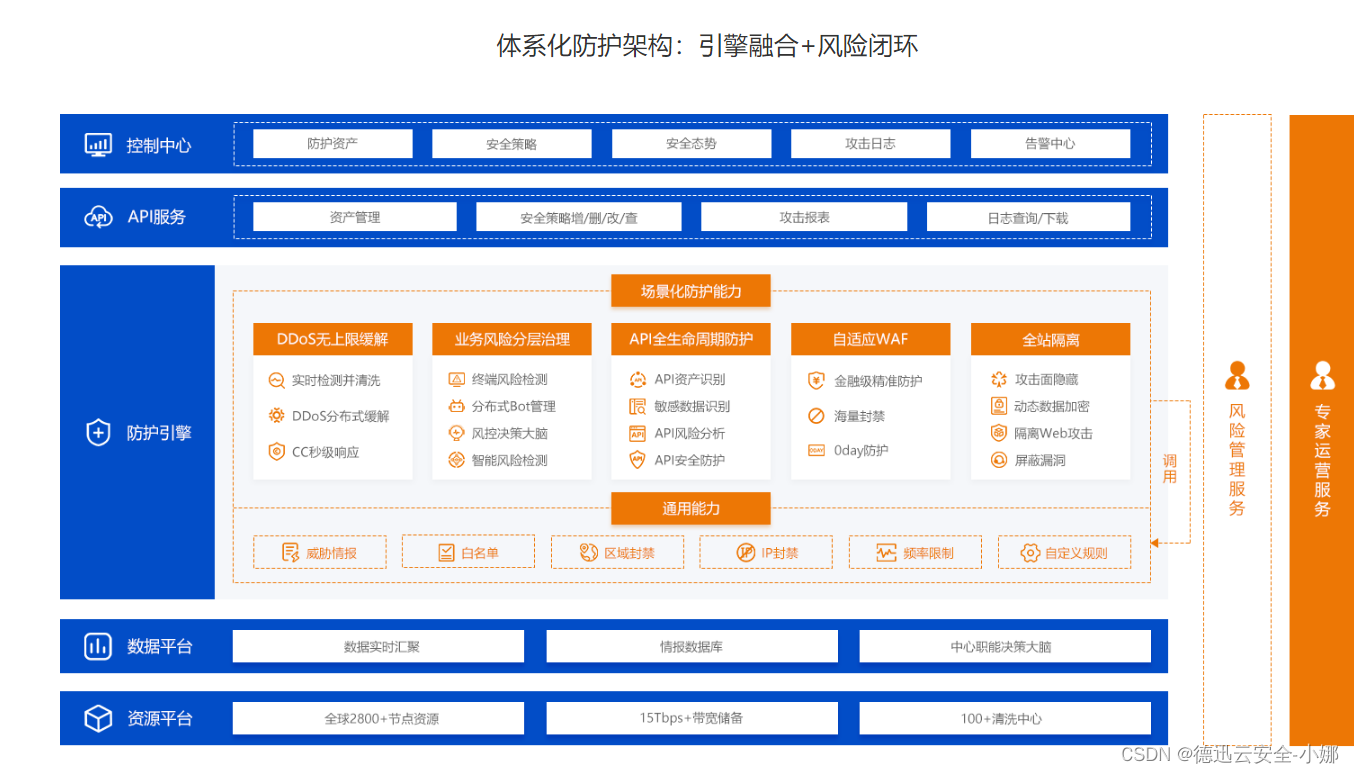Select the 通用能力 orange header

(x=691, y=508)
